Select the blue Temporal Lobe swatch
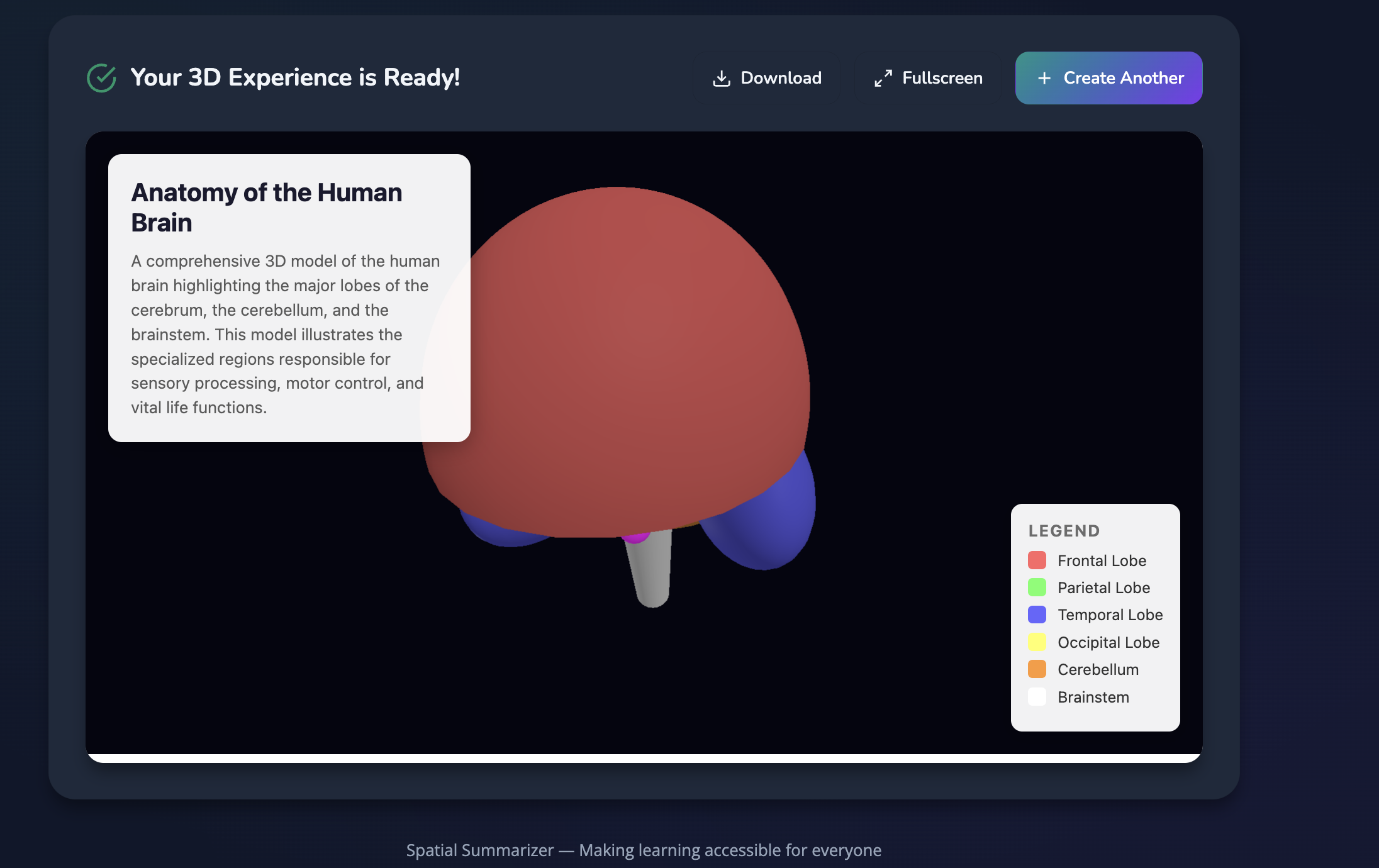The width and height of the screenshot is (1379, 868). (1037, 615)
